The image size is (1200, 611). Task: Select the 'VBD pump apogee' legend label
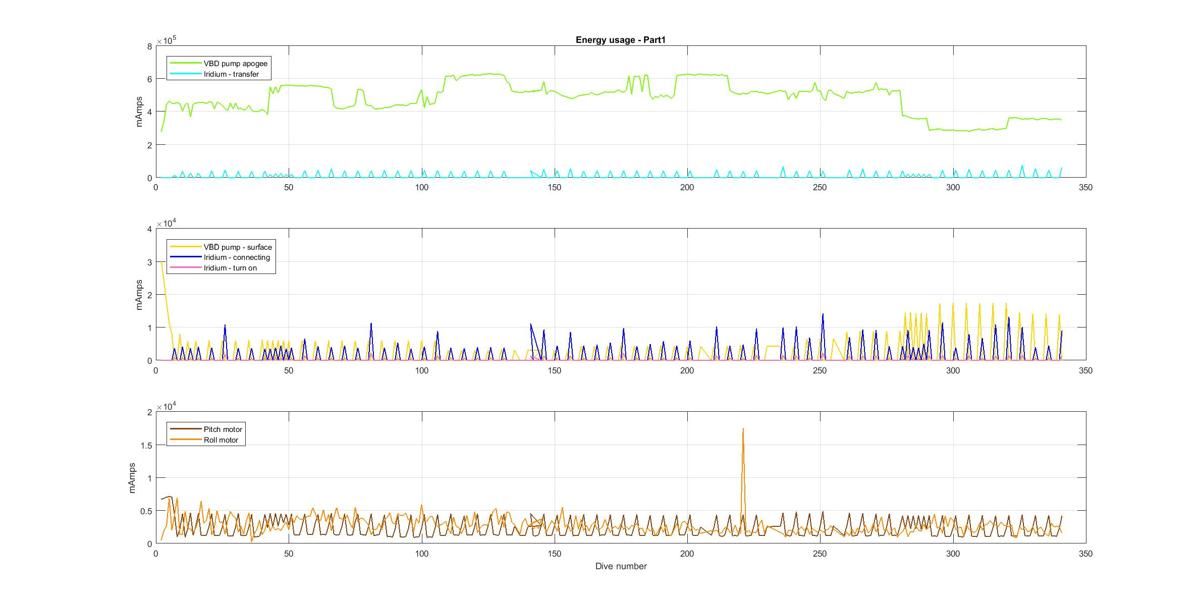click(x=235, y=63)
